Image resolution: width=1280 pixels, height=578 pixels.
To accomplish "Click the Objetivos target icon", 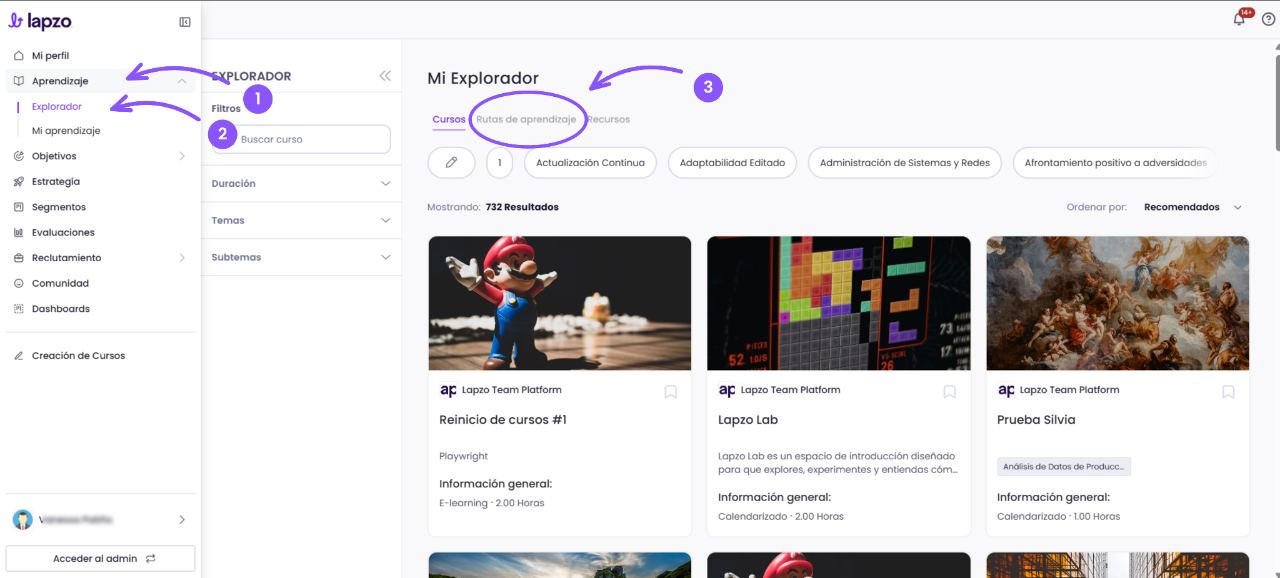I will pos(19,156).
